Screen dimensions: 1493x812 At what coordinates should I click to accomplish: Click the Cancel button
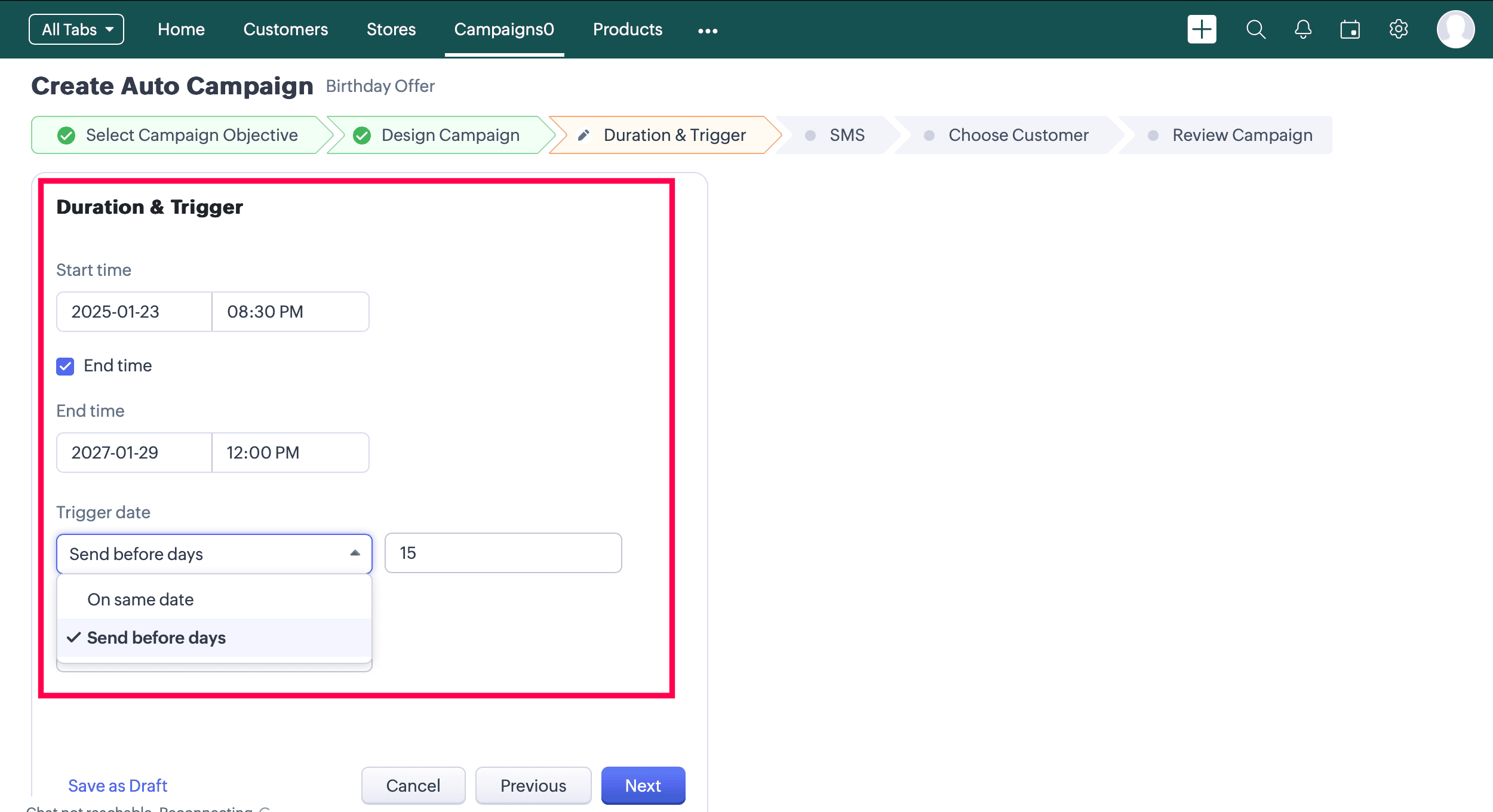(413, 786)
